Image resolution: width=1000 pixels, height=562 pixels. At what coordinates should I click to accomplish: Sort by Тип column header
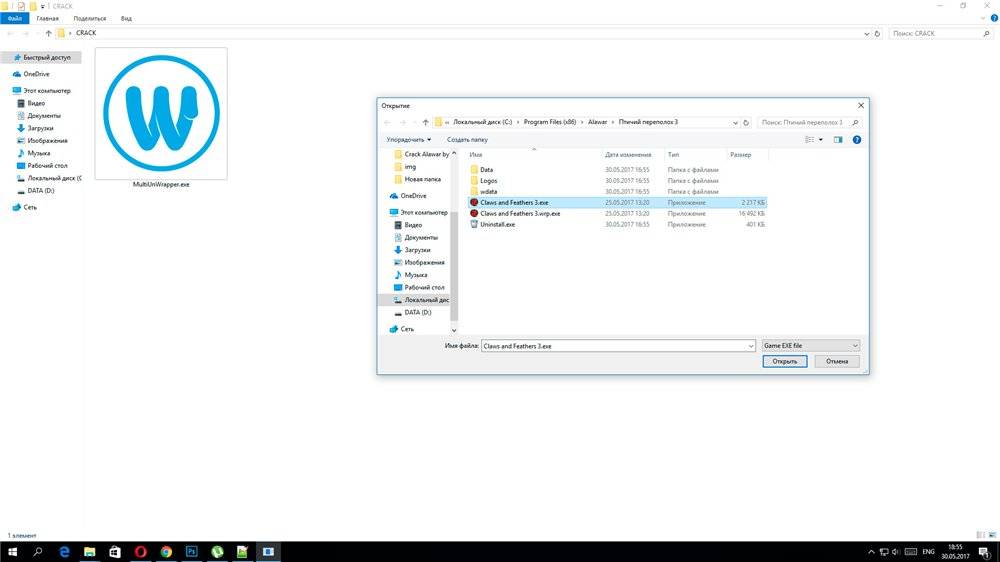(x=673, y=154)
